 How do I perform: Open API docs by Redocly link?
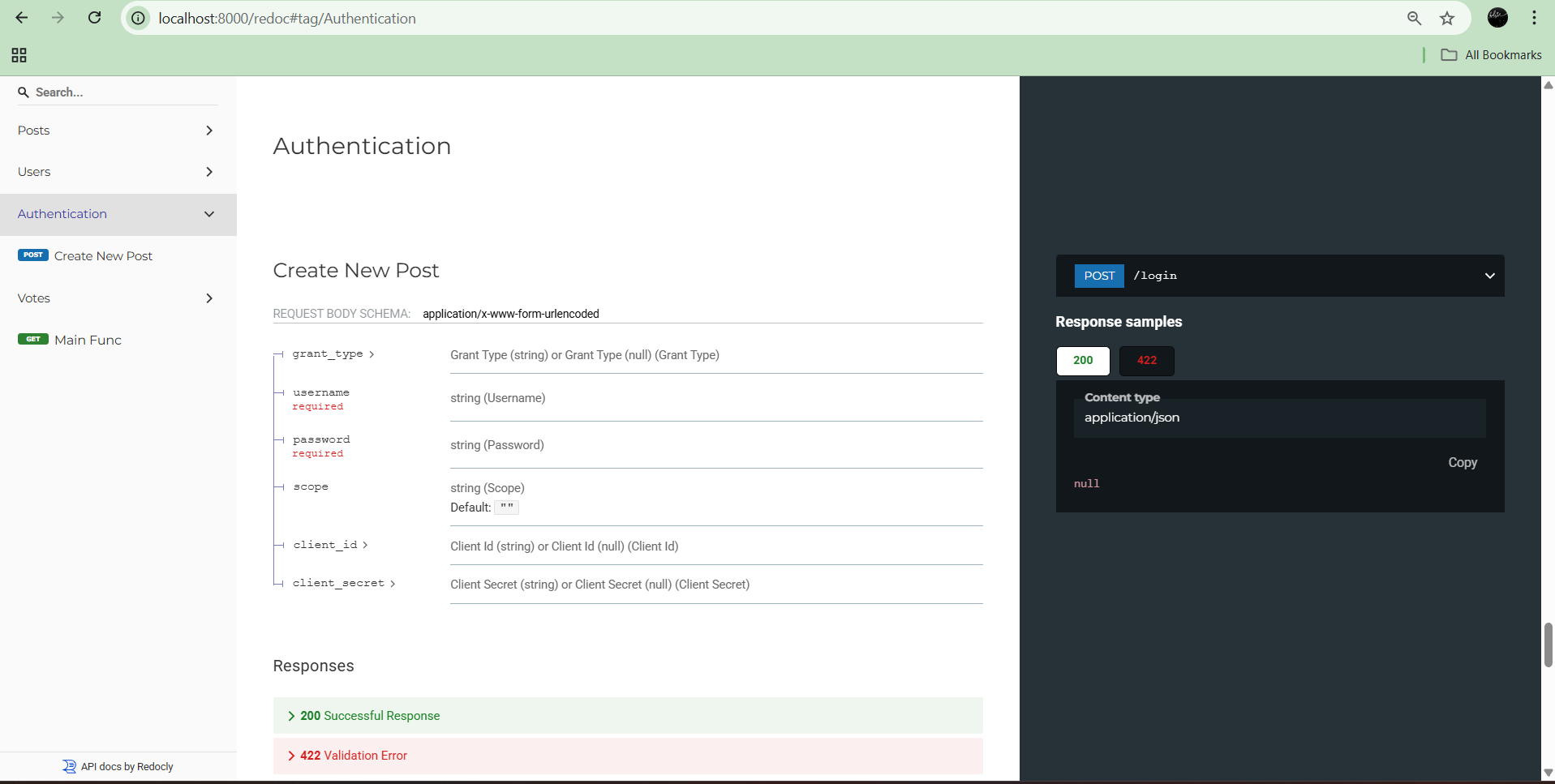(127, 767)
